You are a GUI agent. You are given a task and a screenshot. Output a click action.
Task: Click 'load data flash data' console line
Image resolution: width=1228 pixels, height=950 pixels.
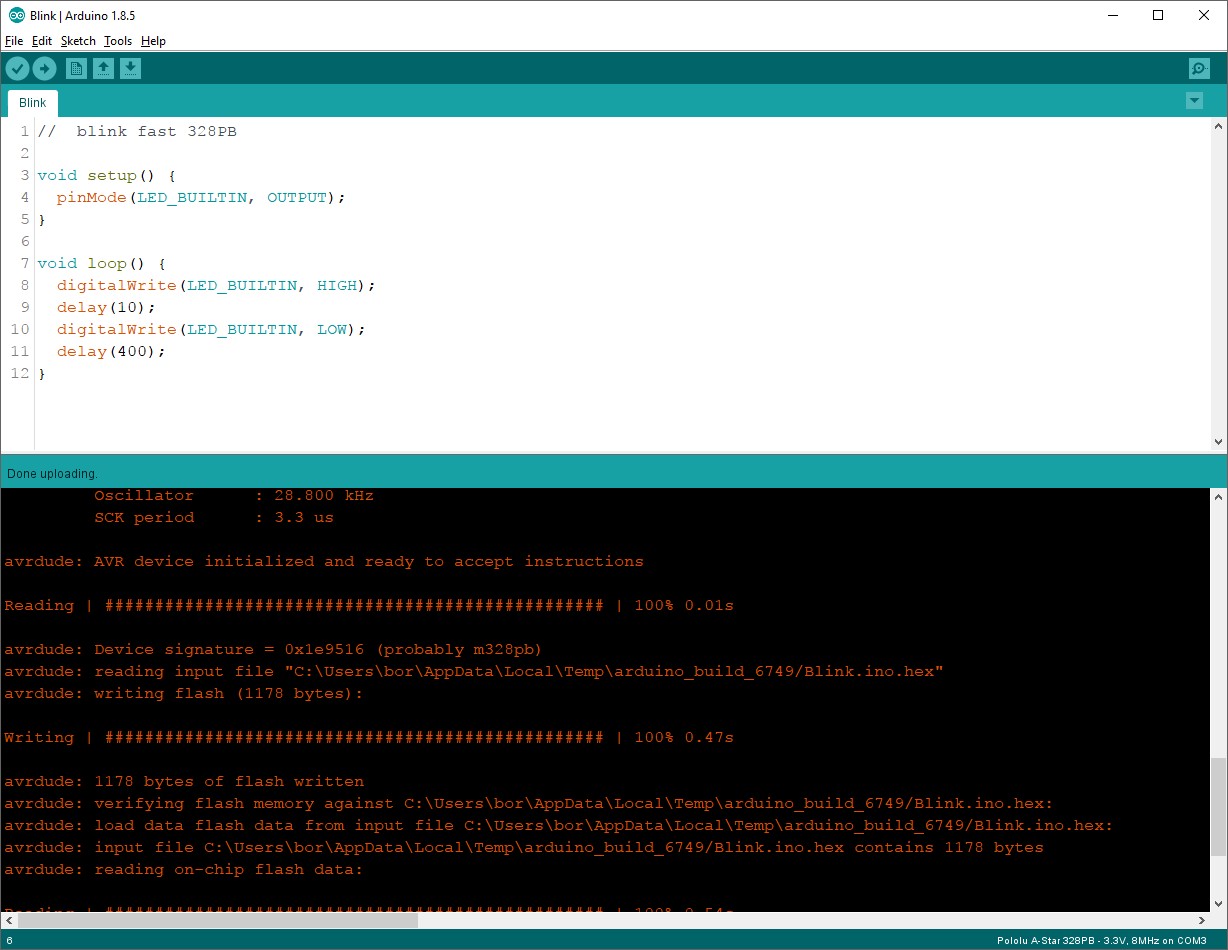pyautogui.click(x=559, y=825)
